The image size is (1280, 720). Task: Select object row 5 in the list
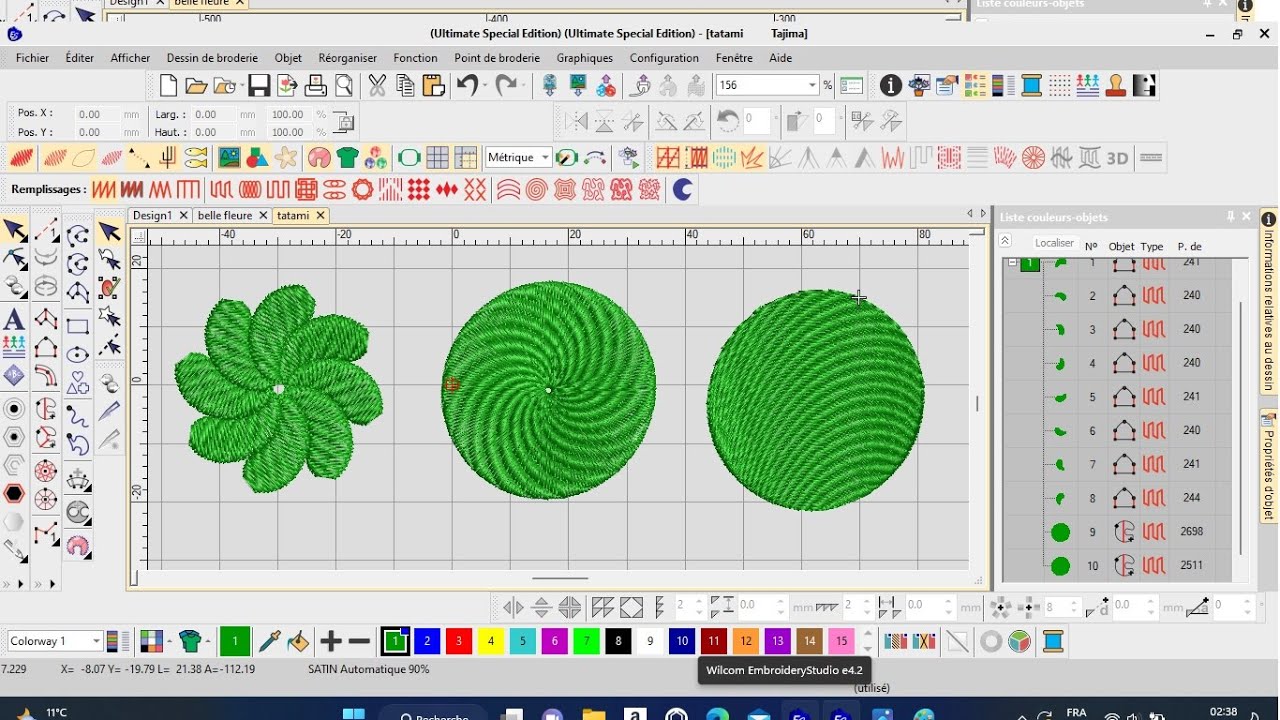[1118, 397]
